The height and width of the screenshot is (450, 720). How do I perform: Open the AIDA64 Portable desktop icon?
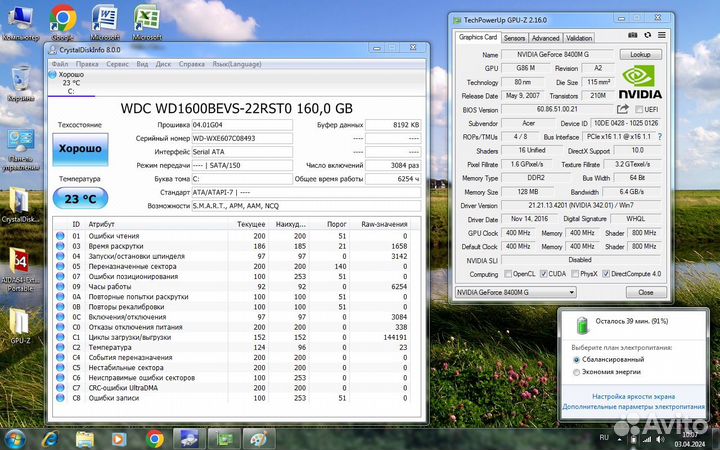pyautogui.click(x=20, y=270)
